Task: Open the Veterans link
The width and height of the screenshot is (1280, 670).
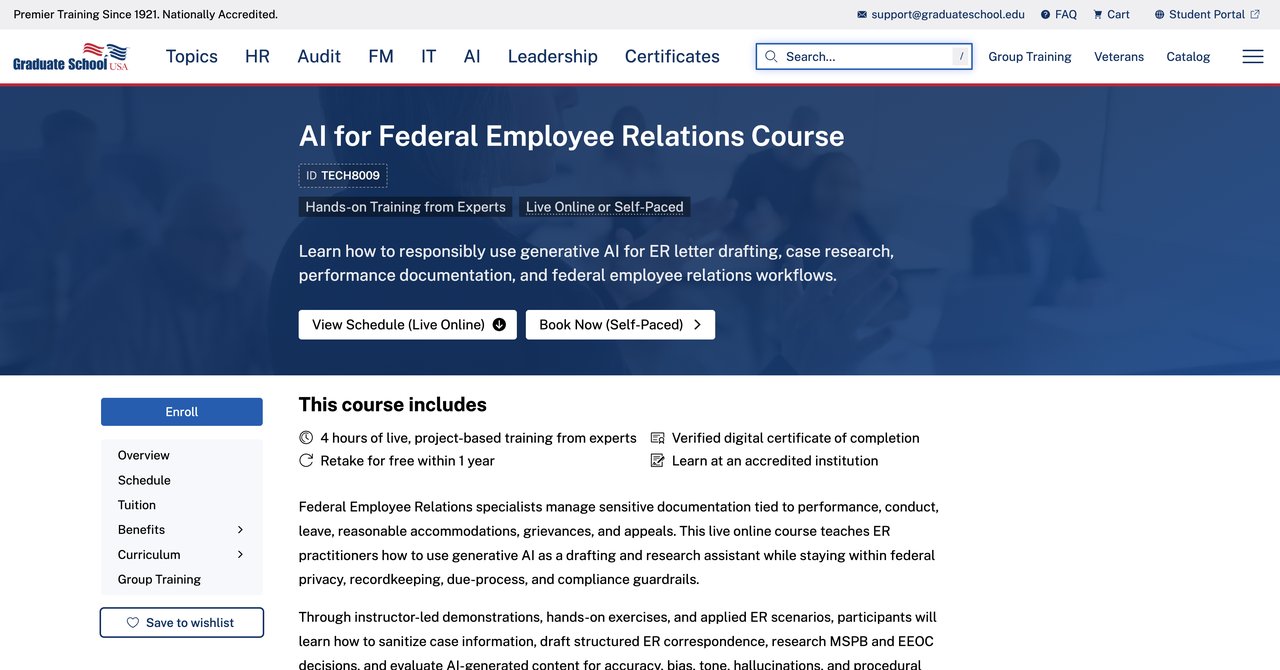Action: pos(1119,57)
